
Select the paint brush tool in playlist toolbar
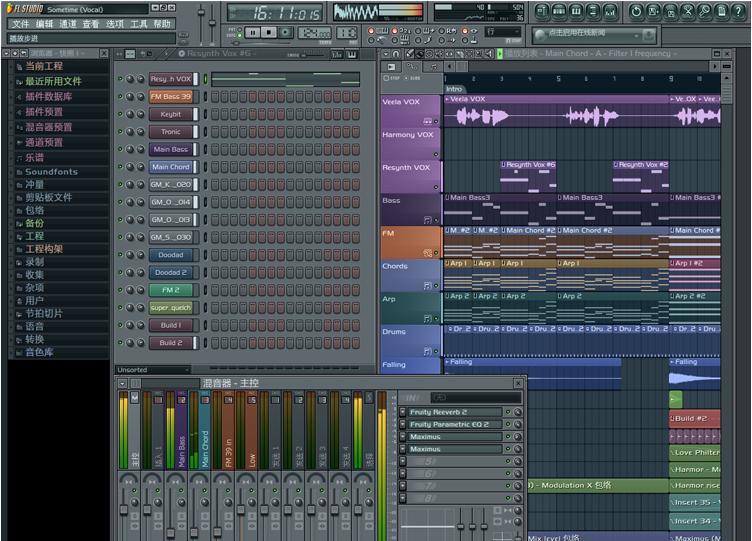(419, 54)
